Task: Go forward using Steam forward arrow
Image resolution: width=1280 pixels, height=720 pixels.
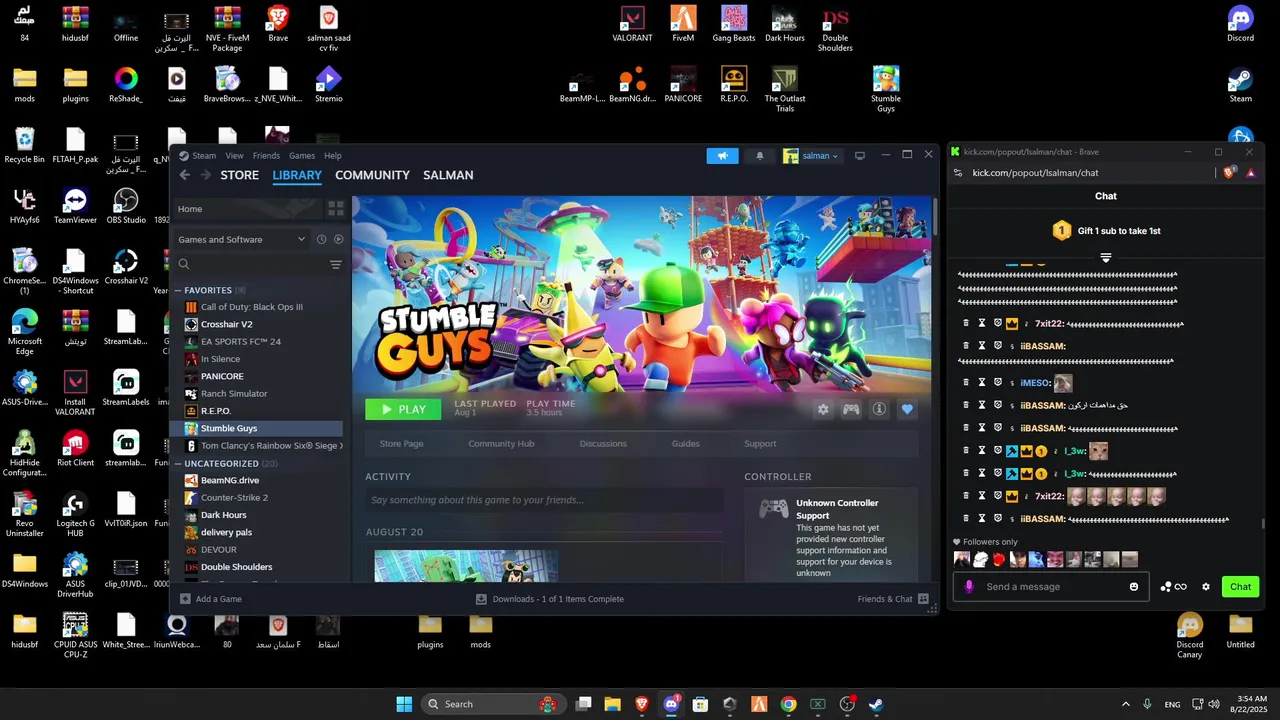Action: [205, 175]
